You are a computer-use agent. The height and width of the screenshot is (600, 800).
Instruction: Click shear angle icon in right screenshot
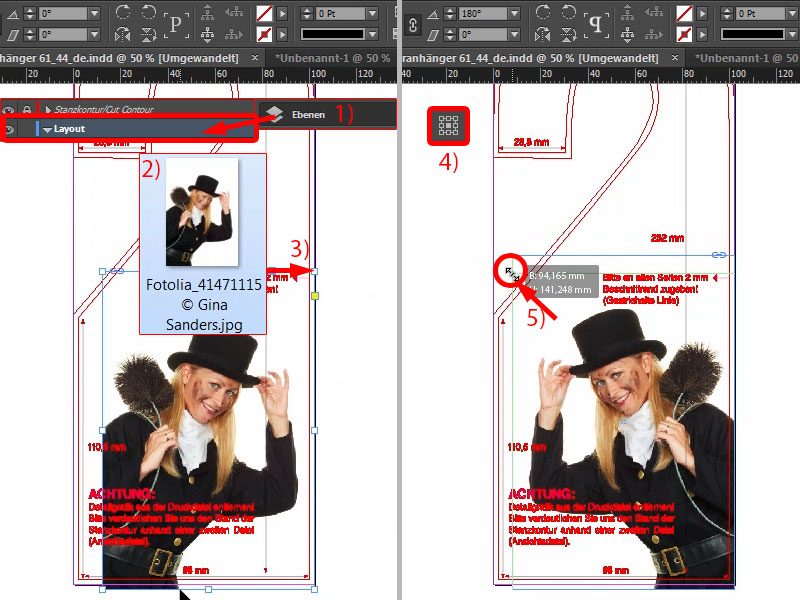pos(433,35)
